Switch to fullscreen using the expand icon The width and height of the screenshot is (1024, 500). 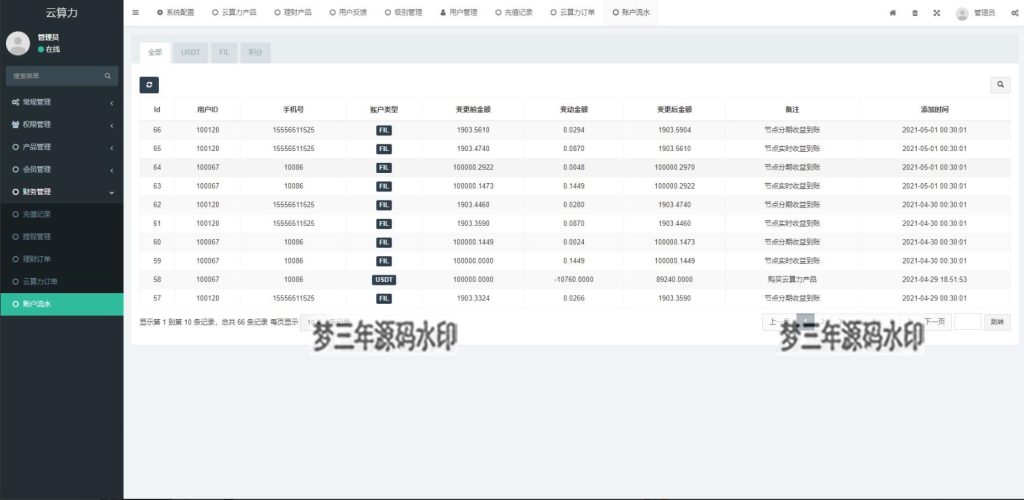pos(936,13)
